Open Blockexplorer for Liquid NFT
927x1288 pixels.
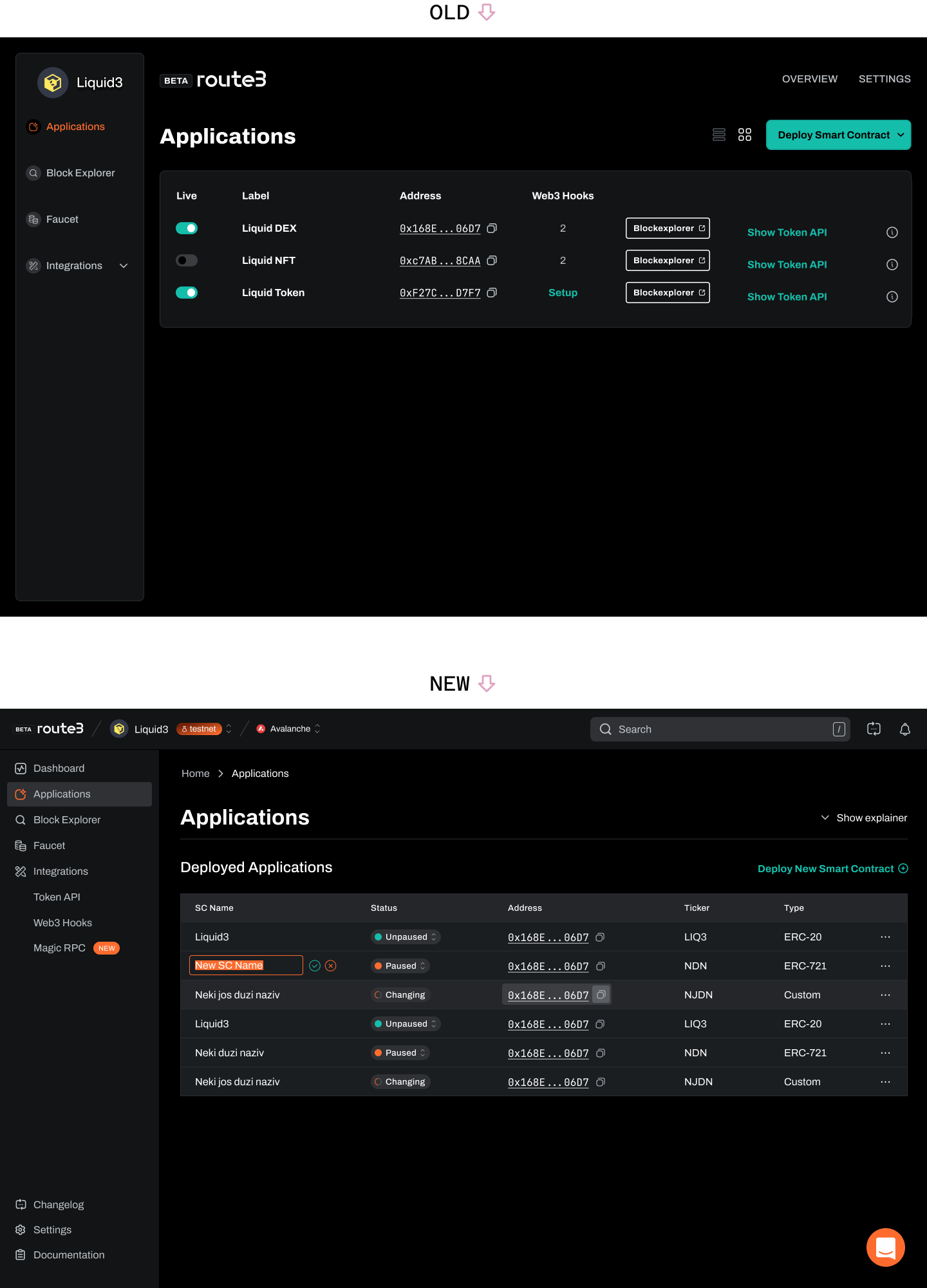click(x=668, y=261)
